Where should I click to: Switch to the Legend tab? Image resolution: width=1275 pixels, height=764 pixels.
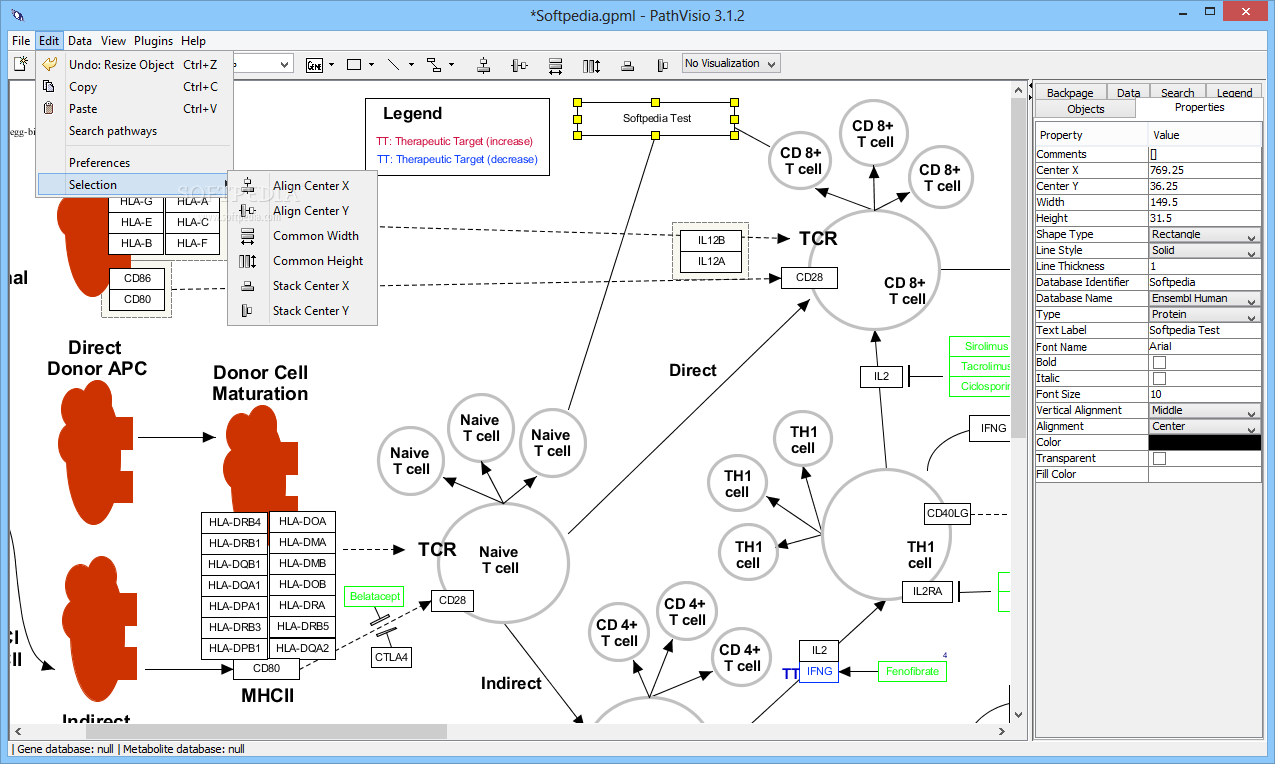[x=1234, y=93]
